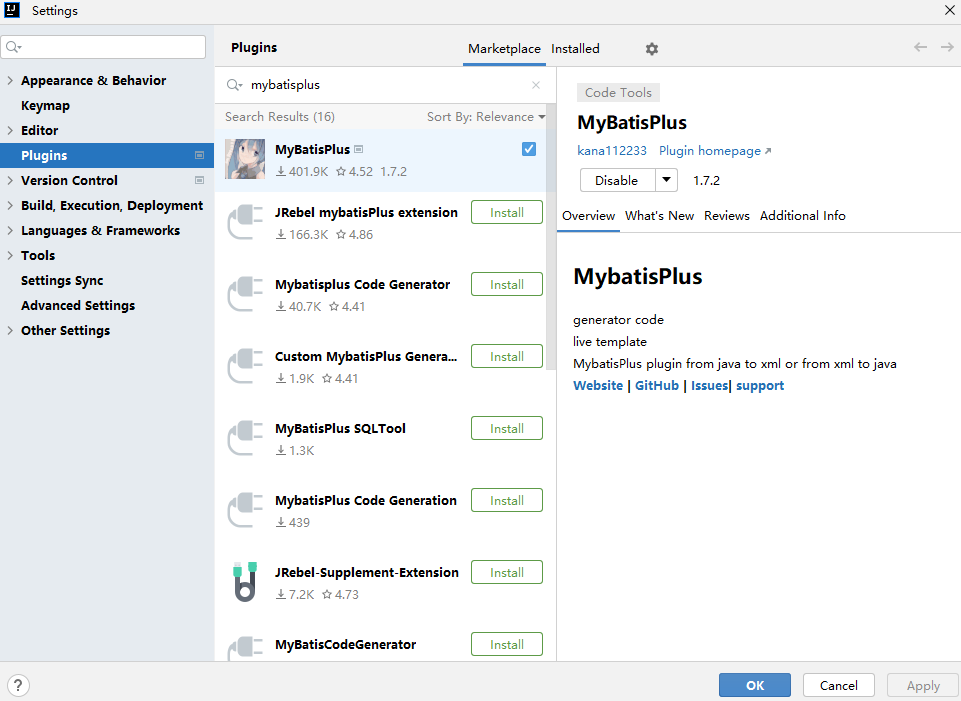Close the Settings dialog window
The height and width of the screenshot is (701, 961).
click(949, 10)
